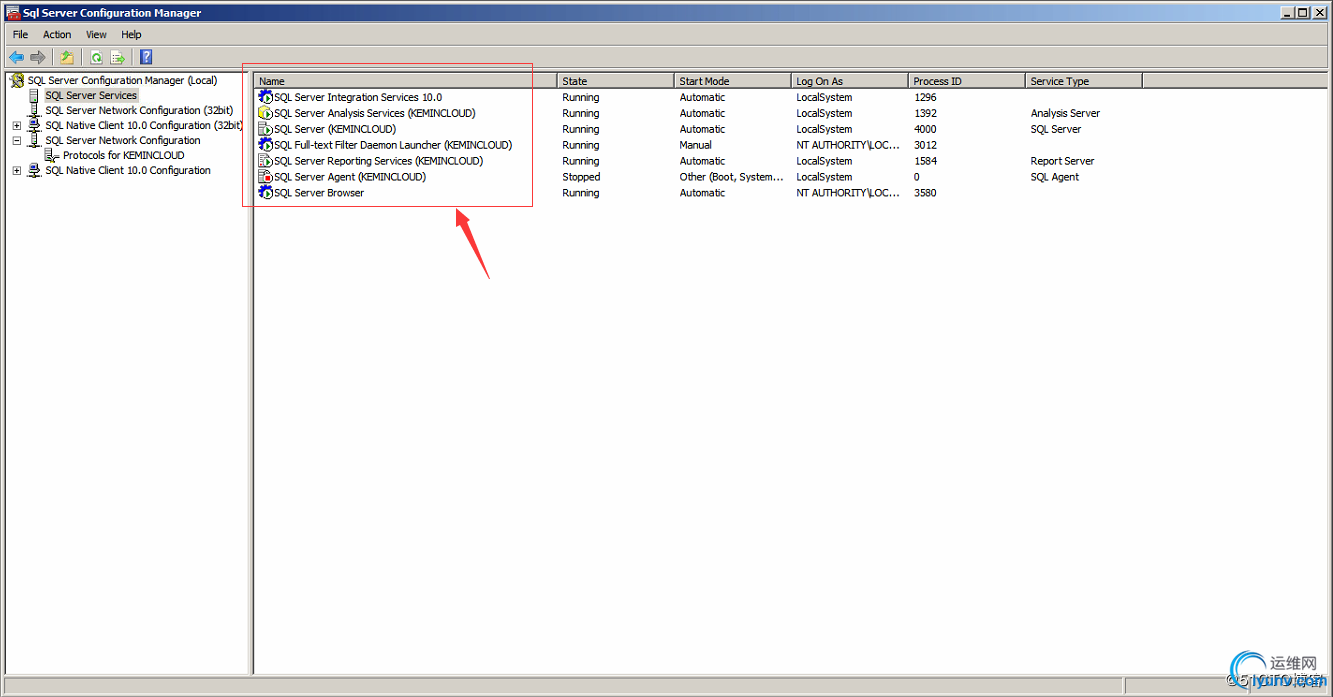Click the "Other (Boot, System..." start mode cell
1333x697 pixels.
point(732,177)
